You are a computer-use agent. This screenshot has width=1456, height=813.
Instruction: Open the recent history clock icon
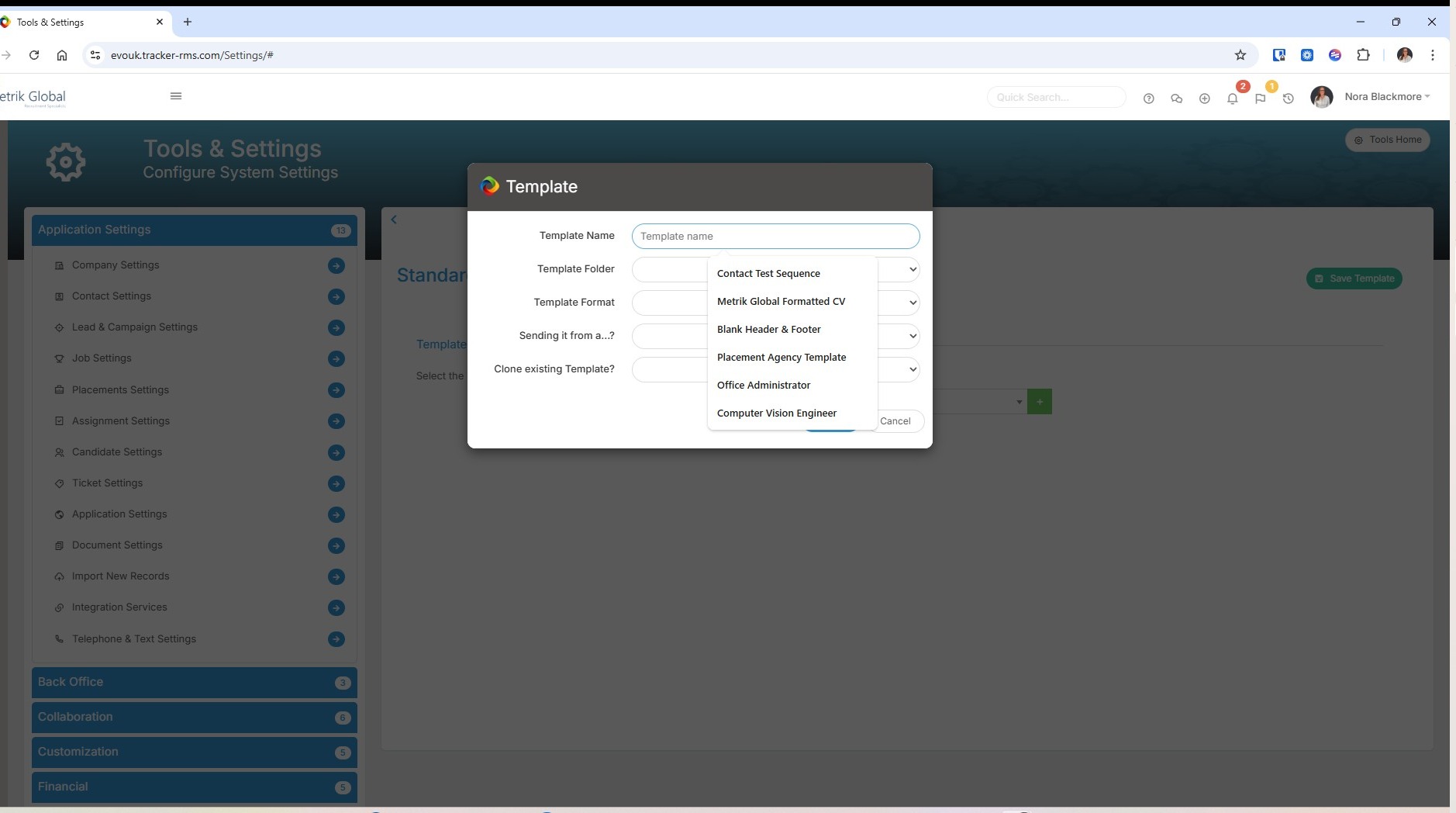tap(1289, 99)
